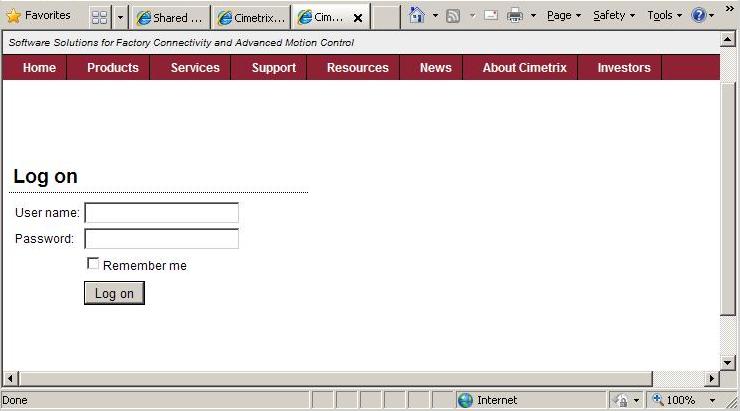Expand the tab list dropdown arrow
This screenshot has height=411, width=740.
[x=120, y=17]
